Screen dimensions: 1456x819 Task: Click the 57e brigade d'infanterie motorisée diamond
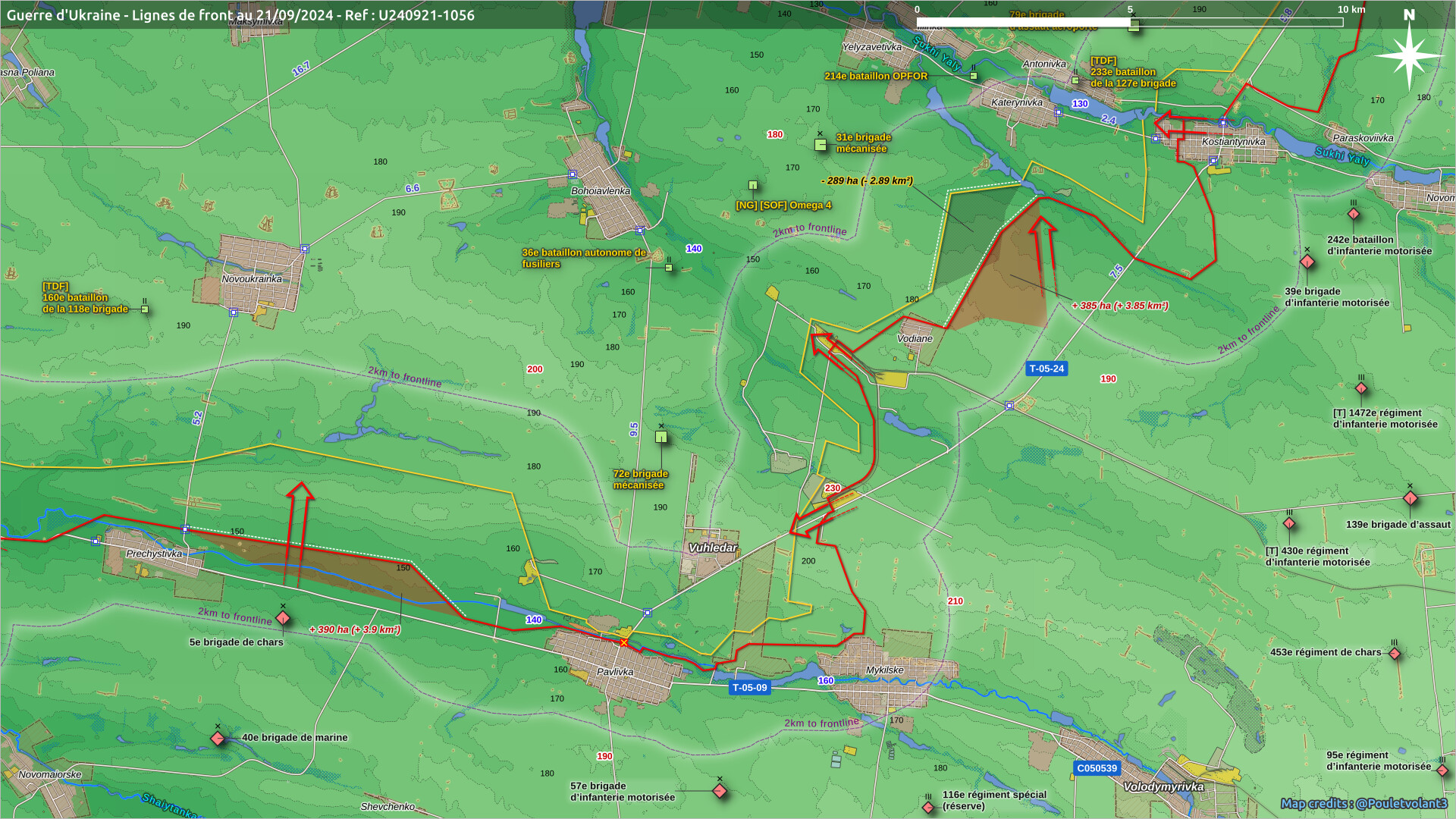[720, 791]
